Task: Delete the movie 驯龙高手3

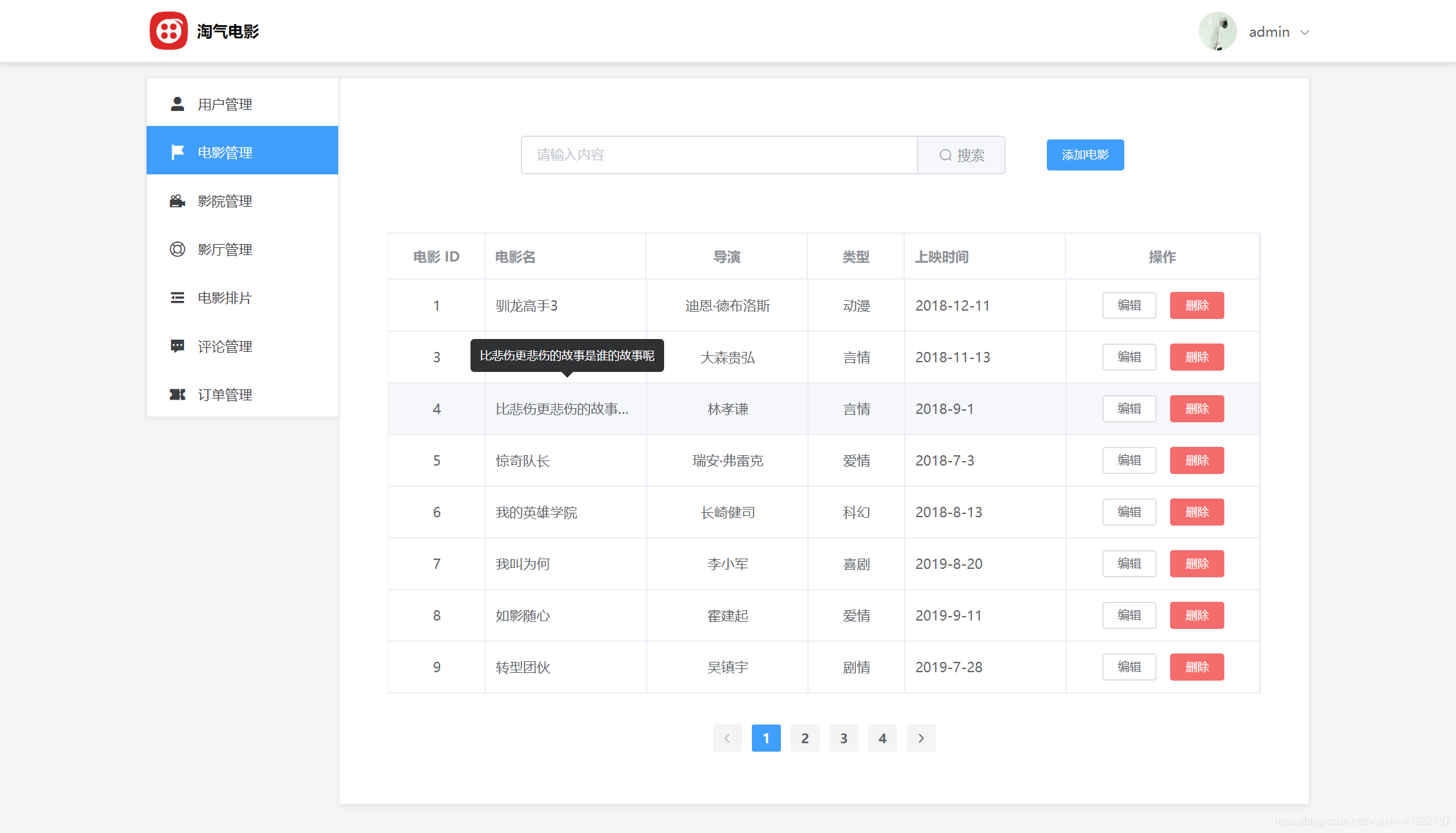Action: [x=1197, y=305]
